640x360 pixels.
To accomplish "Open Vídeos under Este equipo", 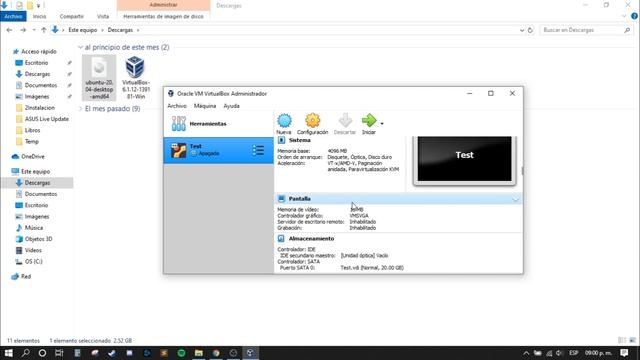I will pos(33,250).
